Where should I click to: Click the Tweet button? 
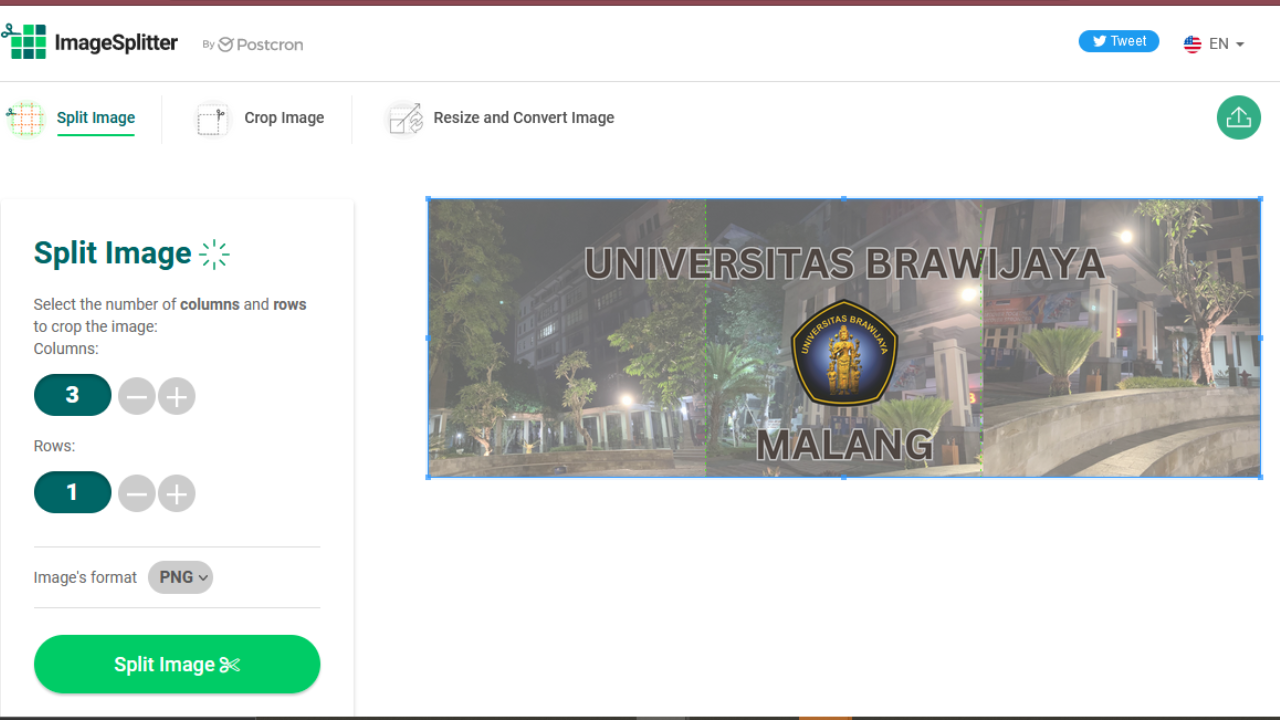click(1118, 41)
